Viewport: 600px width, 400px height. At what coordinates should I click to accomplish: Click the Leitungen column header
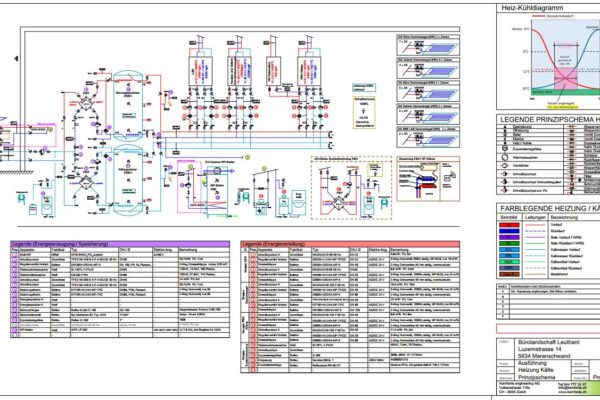535,217
